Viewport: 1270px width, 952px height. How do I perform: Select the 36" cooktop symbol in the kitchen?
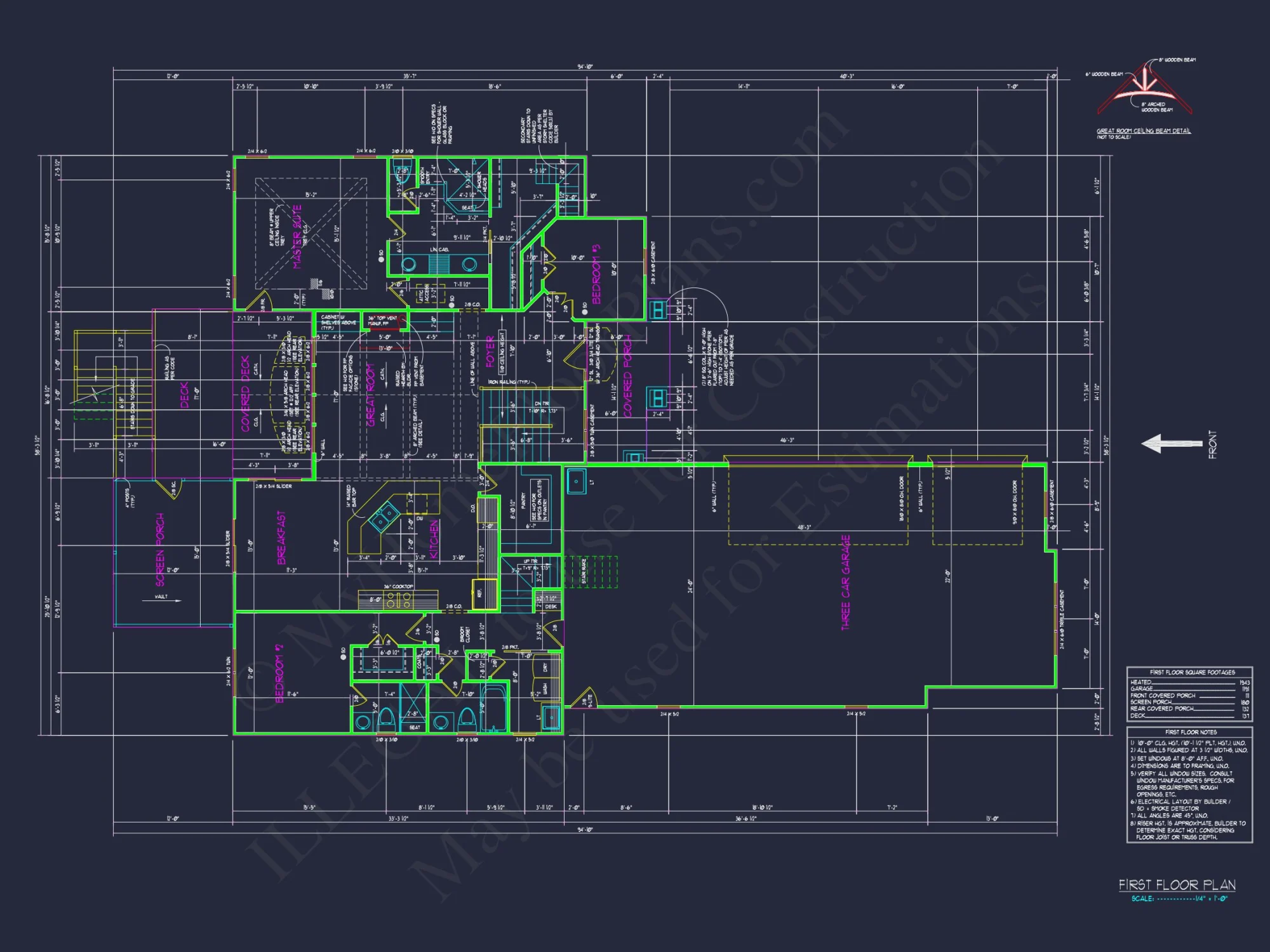(x=399, y=600)
